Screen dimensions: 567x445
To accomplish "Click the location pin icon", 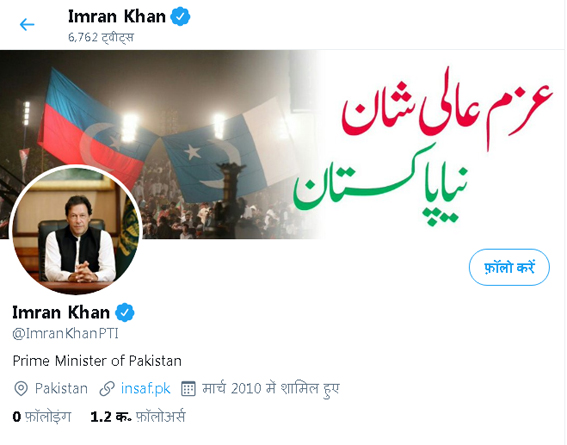I will 21,389.
